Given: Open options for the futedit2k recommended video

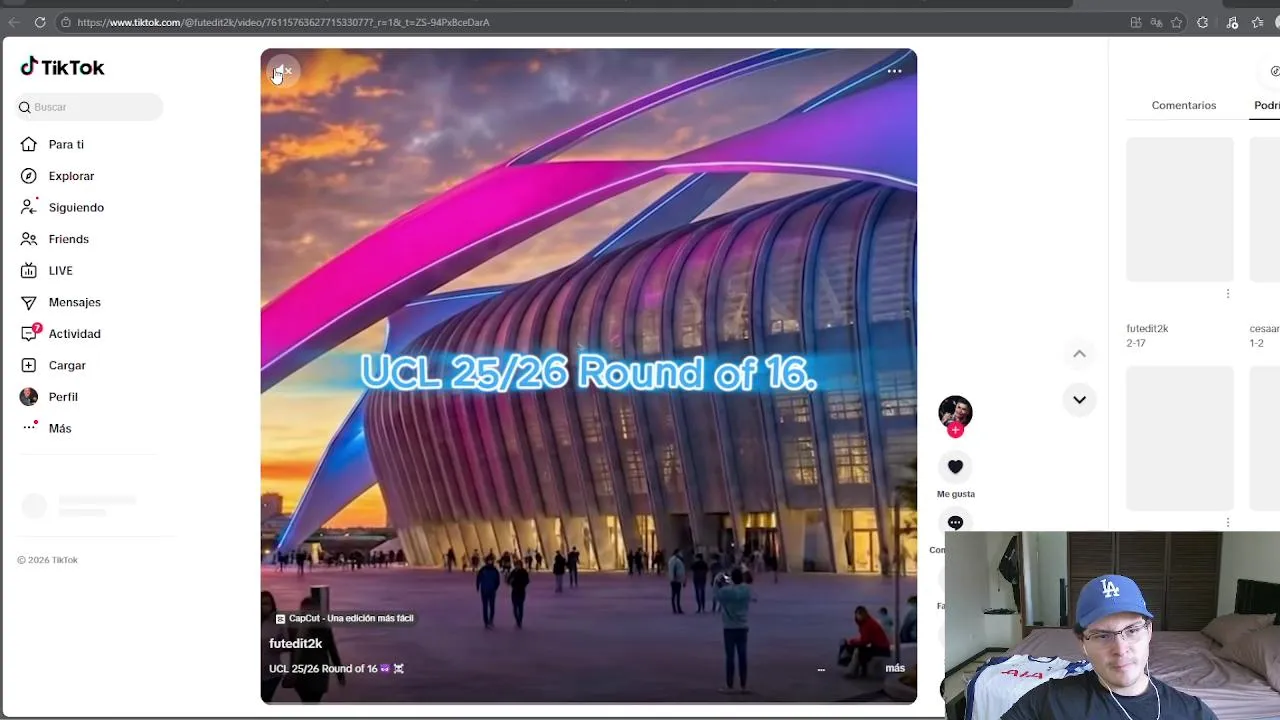Looking at the screenshot, I should pyautogui.click(x=1228, y=294).
